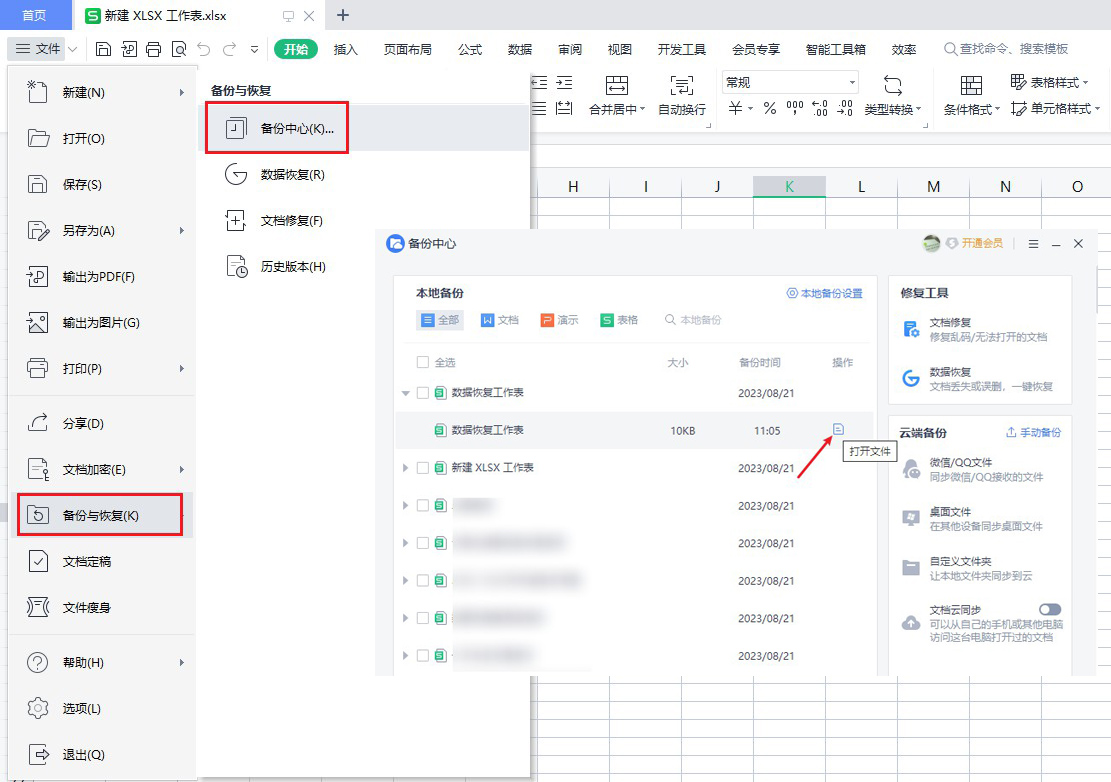This screenshot has width=1111, height=782.
Task: Open the 文件 menu dropdown arrow
Action: tap(73, 49)
